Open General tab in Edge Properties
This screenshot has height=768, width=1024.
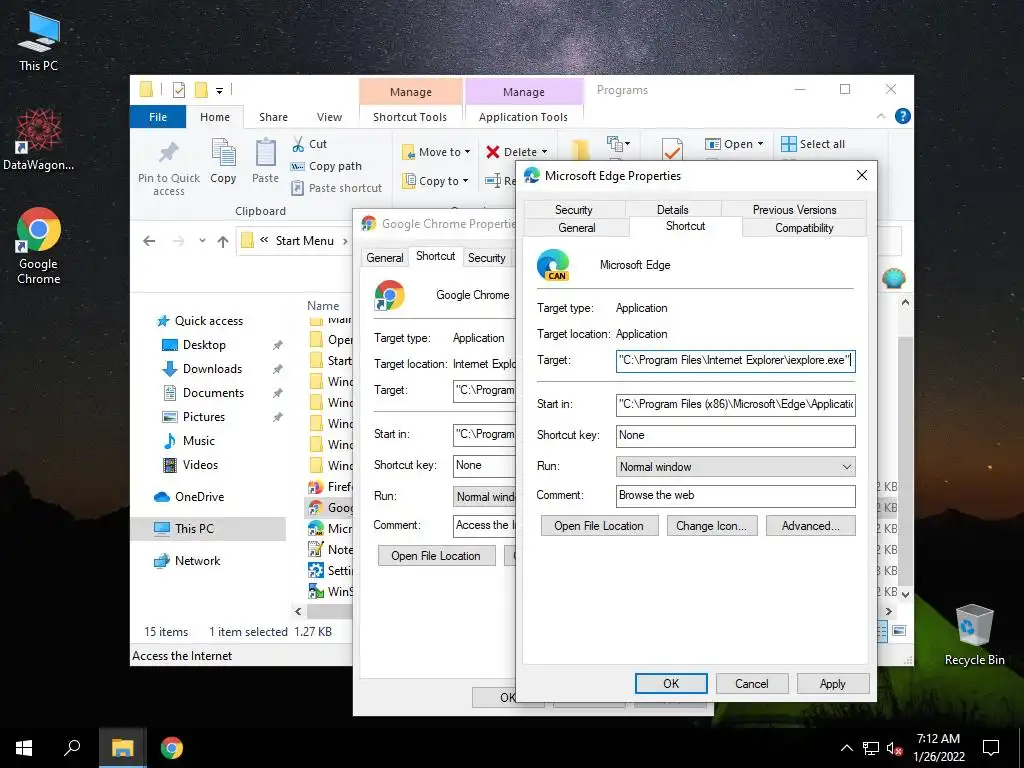pyautogui.click(x=577, y=228)
